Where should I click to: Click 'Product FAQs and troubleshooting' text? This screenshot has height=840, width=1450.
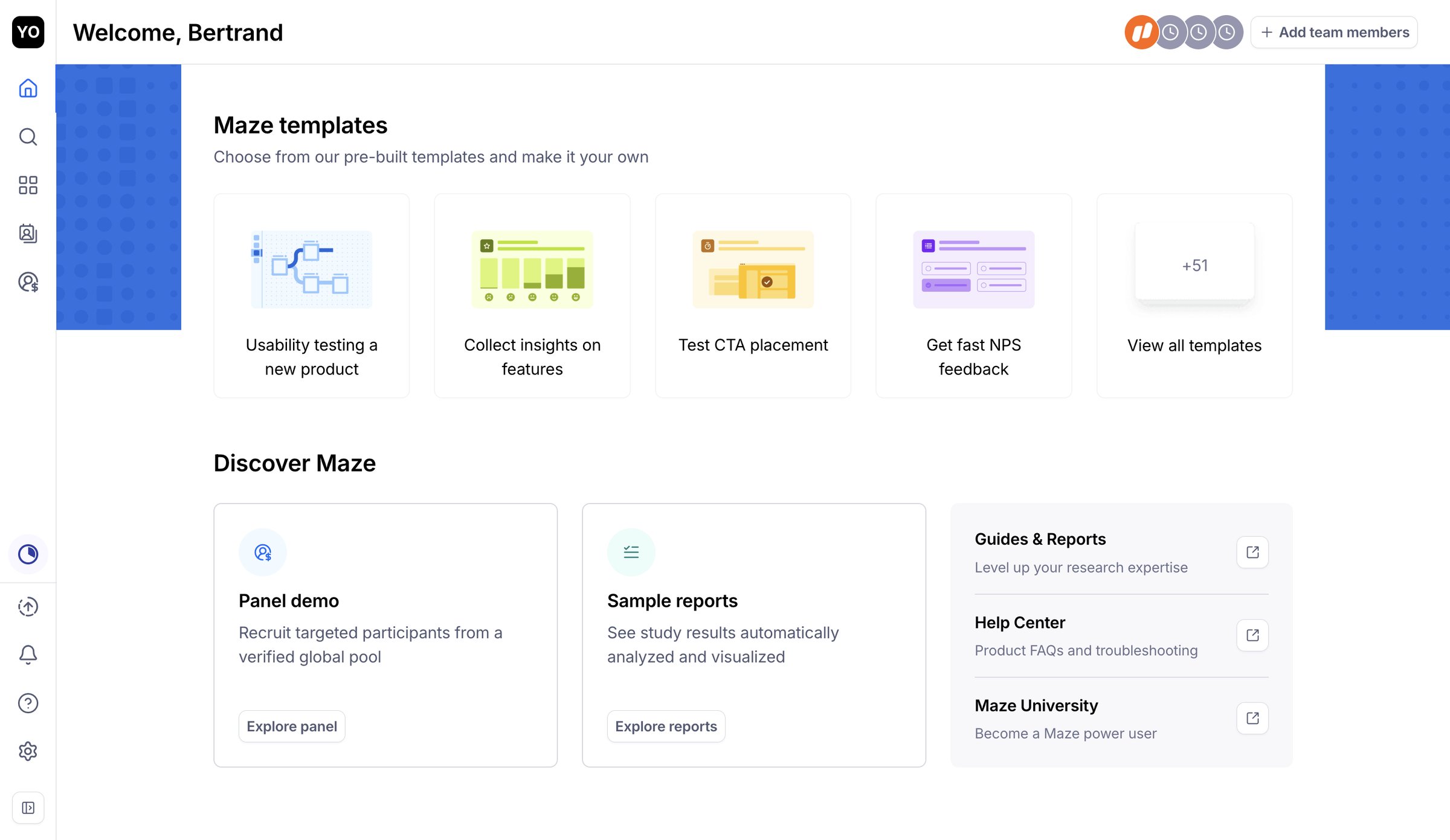click(1086, 650)
